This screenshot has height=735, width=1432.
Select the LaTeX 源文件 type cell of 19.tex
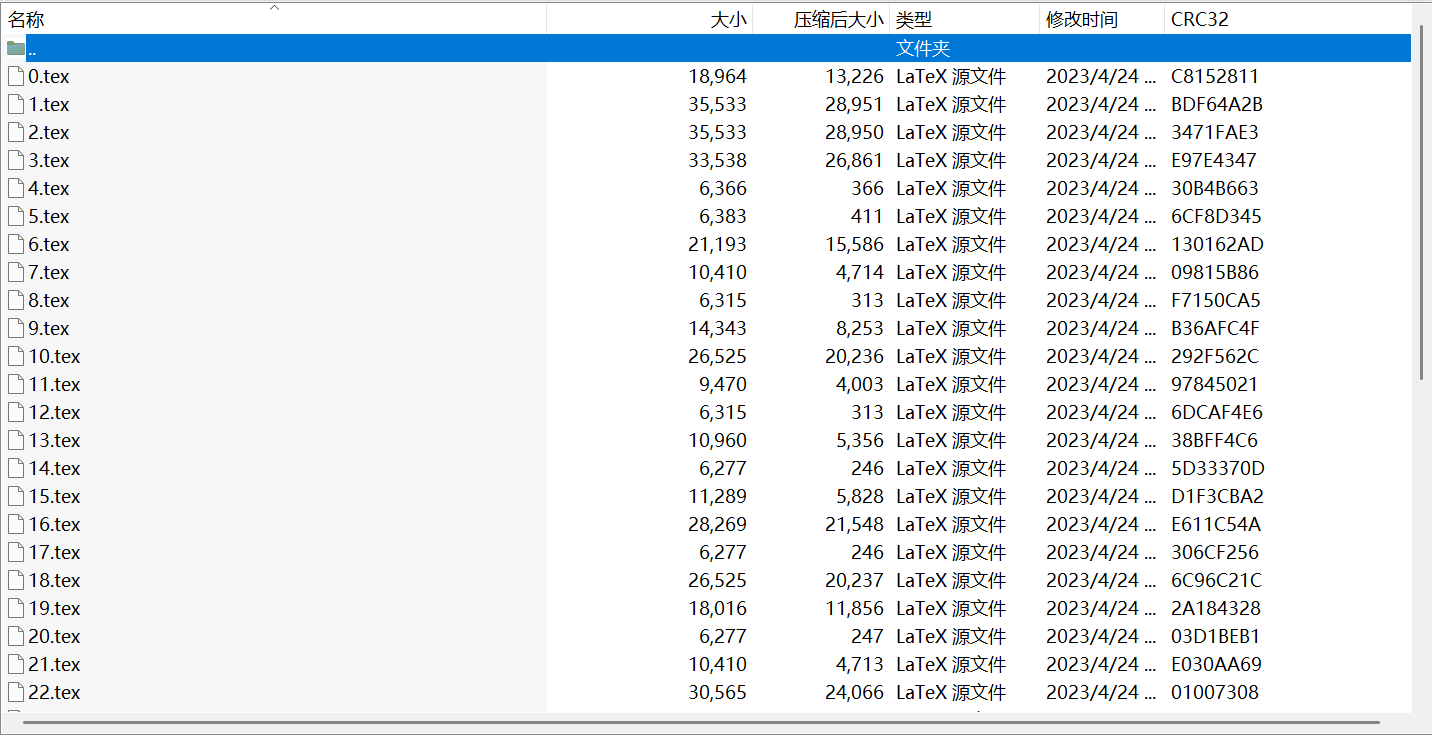(x=951, y=608)
